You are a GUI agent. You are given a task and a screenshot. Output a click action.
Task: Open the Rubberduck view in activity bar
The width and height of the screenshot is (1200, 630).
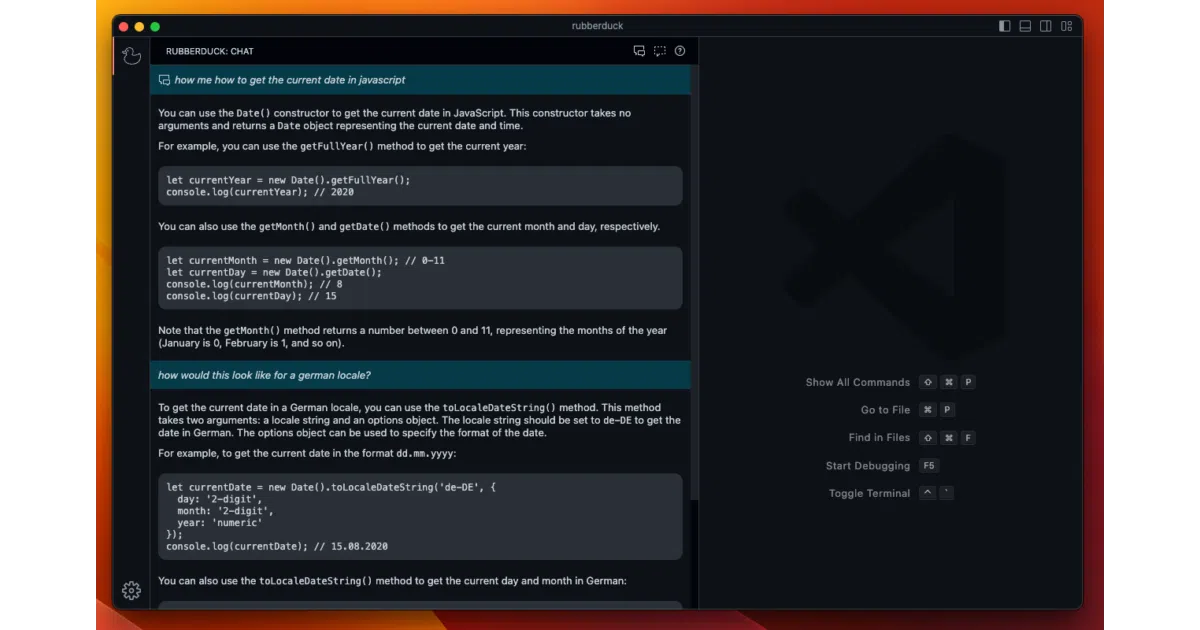[131, 55]
